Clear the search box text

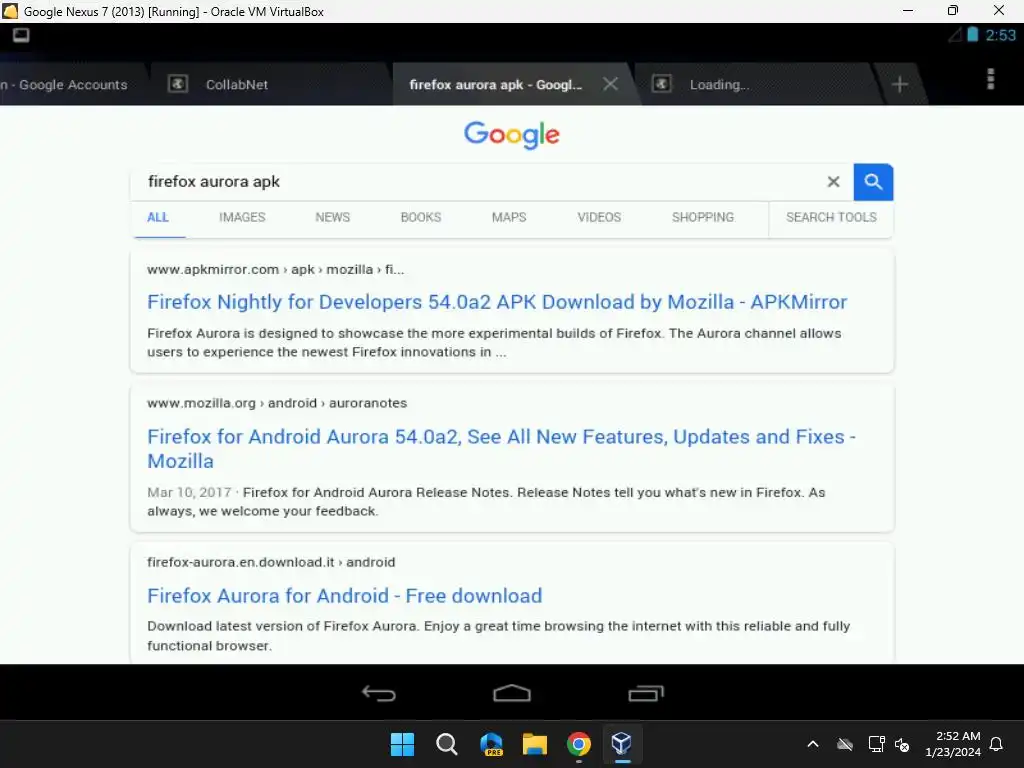pos(833,182)
